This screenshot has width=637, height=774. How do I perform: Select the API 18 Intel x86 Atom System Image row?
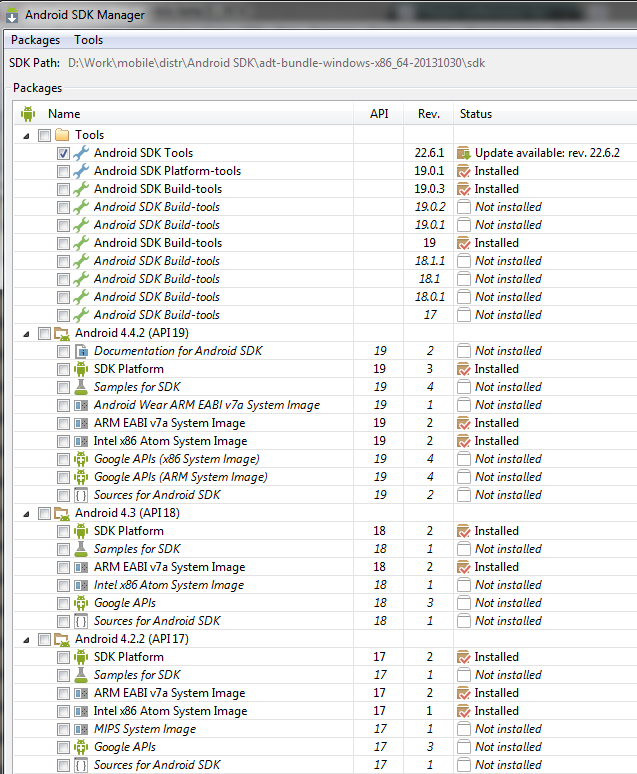tap(325, 585)
